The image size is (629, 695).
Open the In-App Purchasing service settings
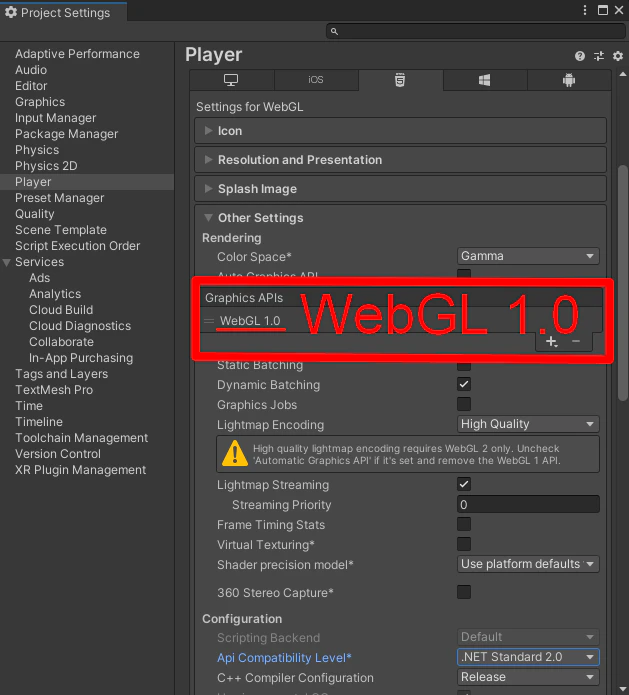coord(81,358)
